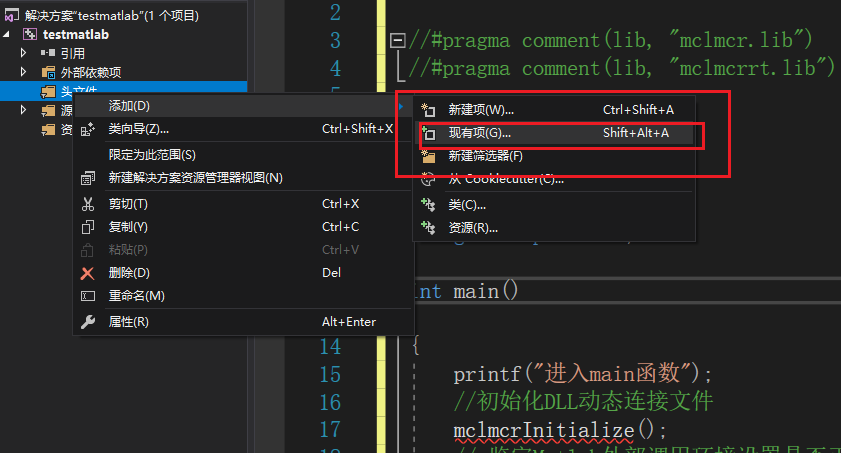Select the testmatlab project row
841x453 pixels.
(x=123, y=34)
